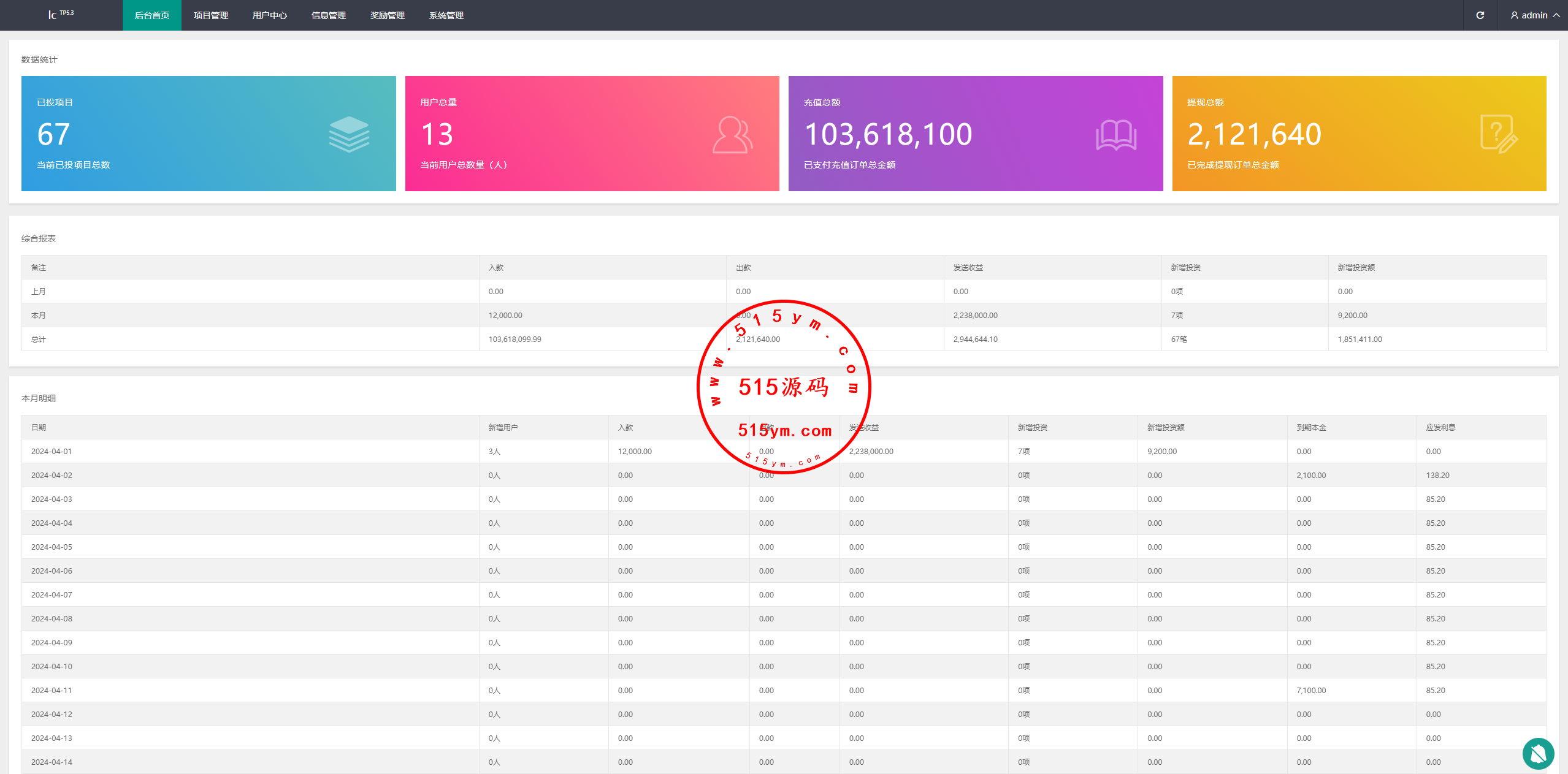The width and height of the screenshot is (1568, 774).
Task: Click the 67 已投项目 total number
Action: (x=53, y=134)
